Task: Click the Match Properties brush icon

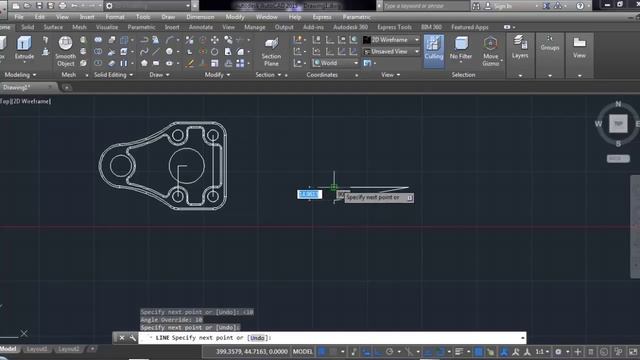Action: click(189, 63)
